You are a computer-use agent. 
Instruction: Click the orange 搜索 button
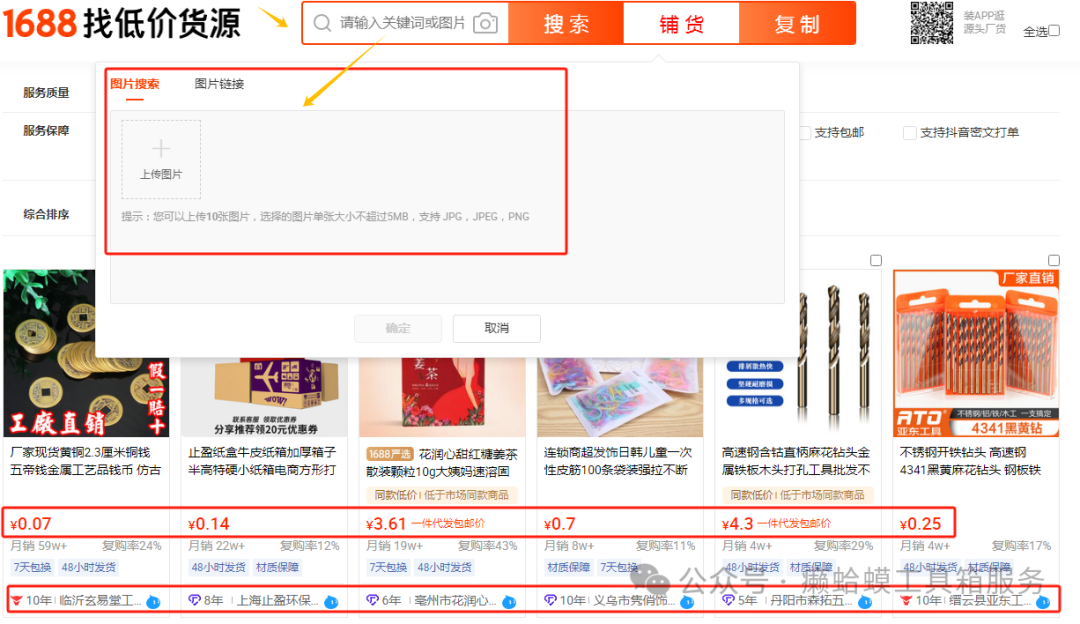tap(566, 23)
